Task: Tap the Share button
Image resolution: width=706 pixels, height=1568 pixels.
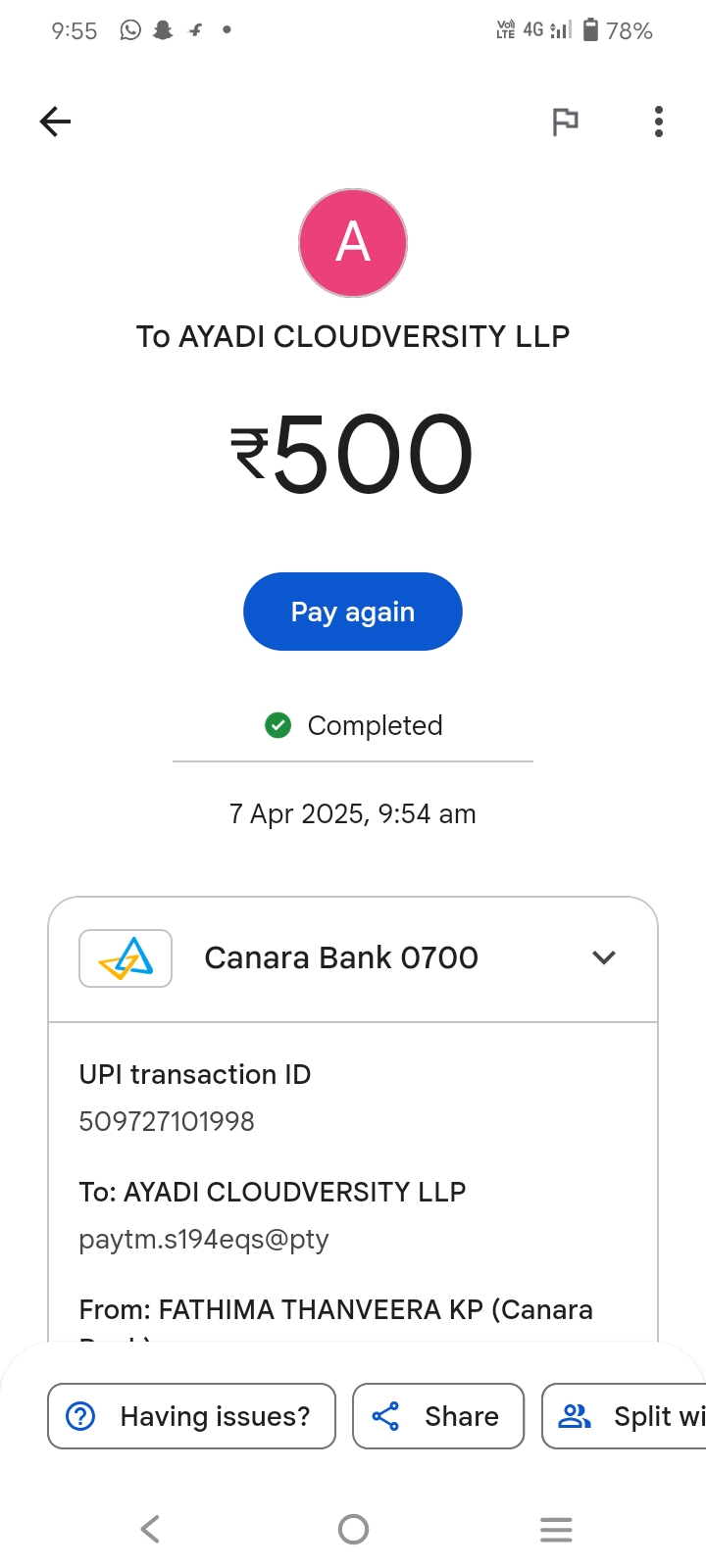Action: (x=438, y=1416)
